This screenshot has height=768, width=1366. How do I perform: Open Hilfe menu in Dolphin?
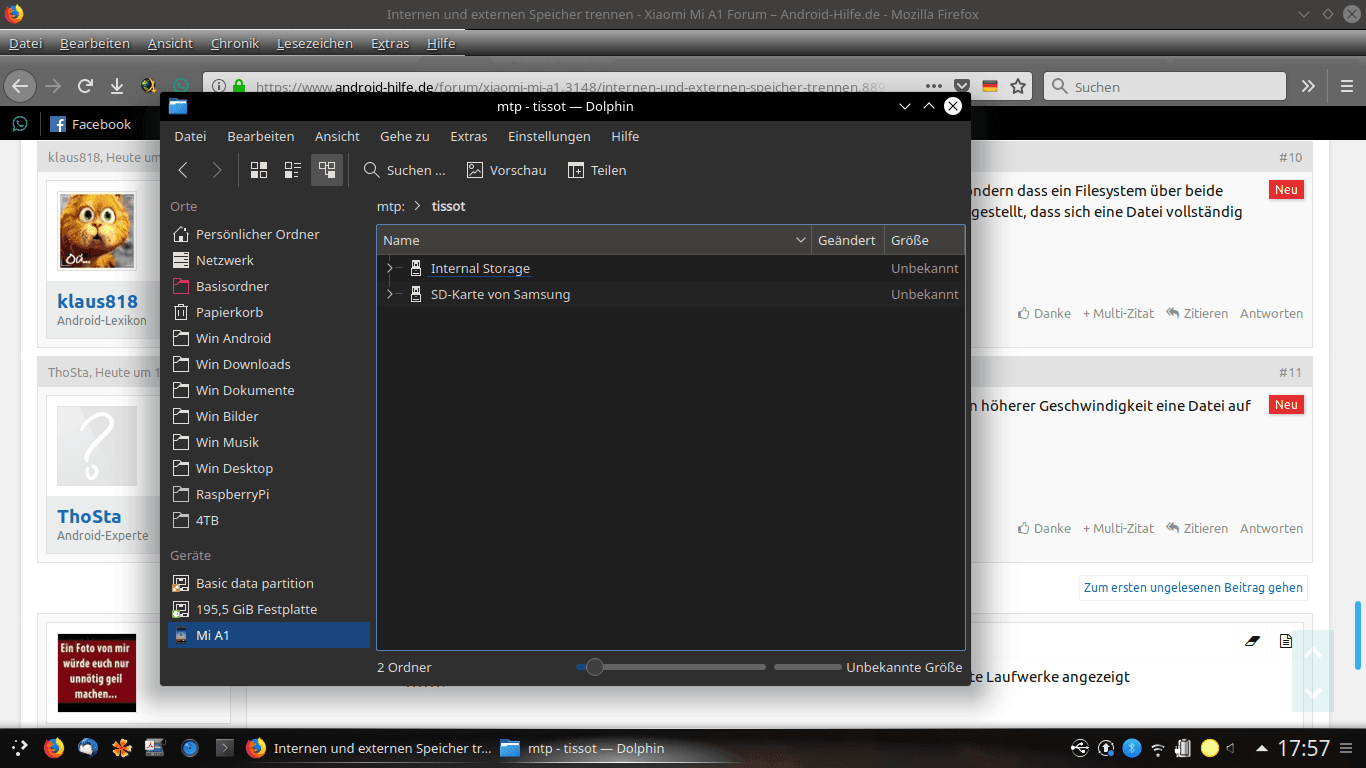625,136
